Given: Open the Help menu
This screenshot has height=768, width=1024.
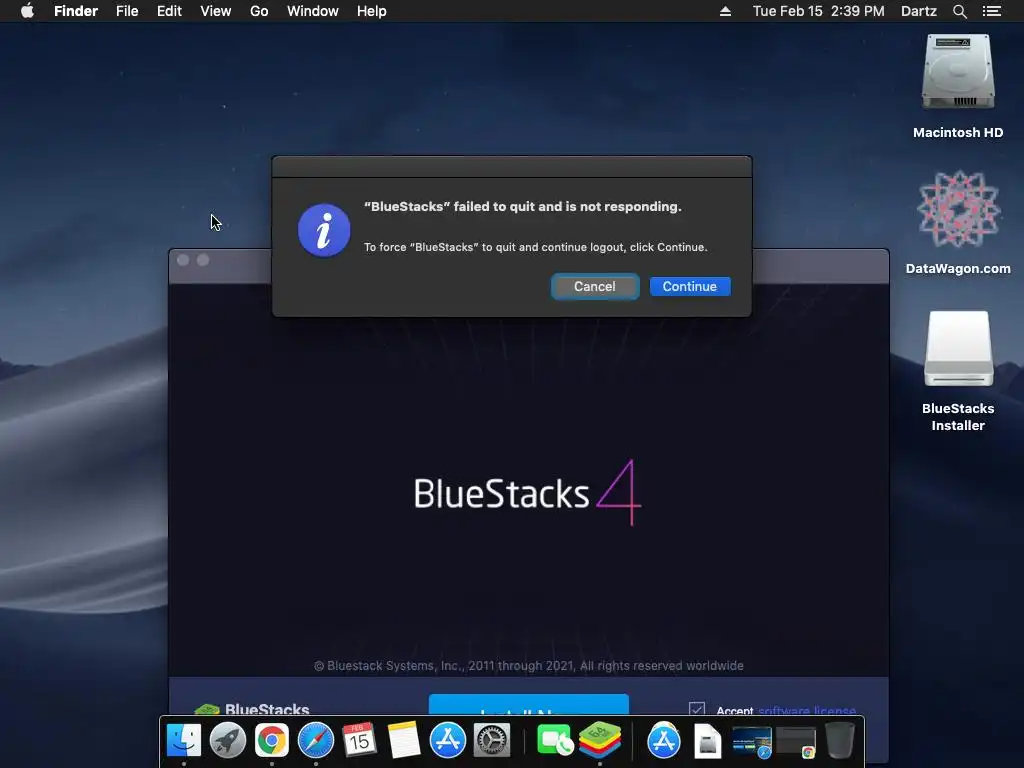Looking at the screenshot, I should (x=372, y=11).
